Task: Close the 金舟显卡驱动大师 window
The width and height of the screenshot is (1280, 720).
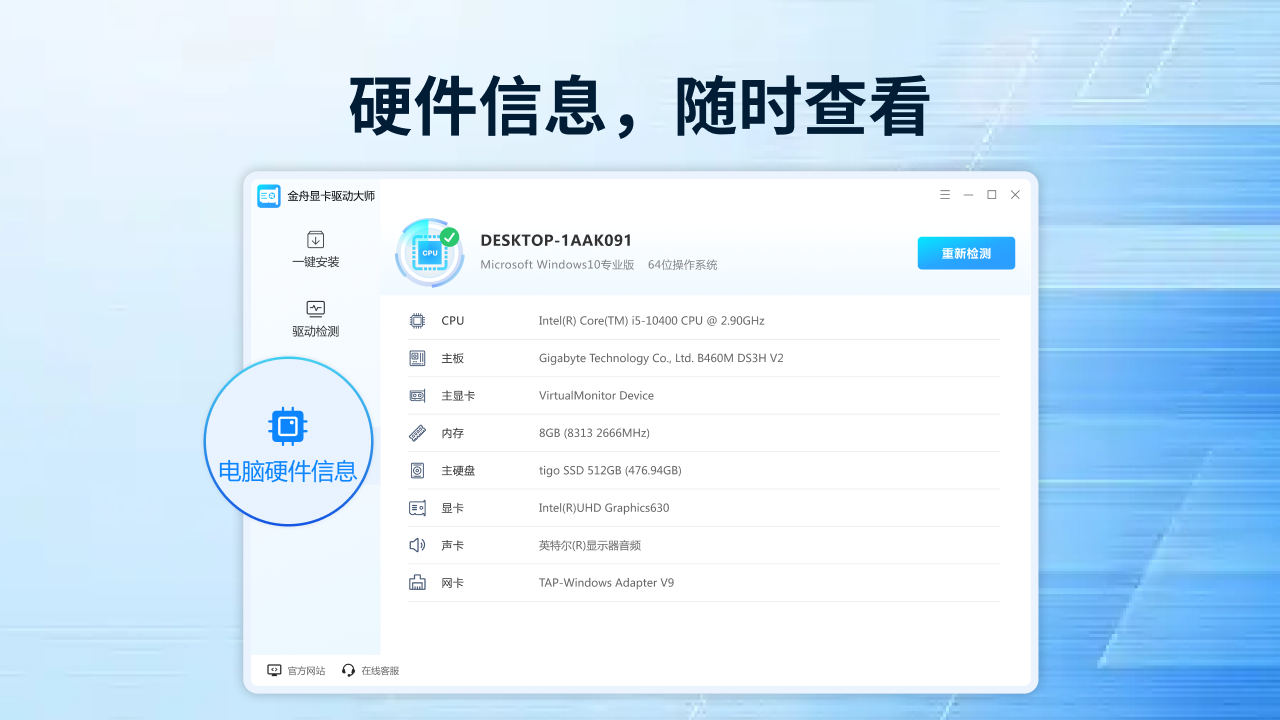Action: [1015, 195]
